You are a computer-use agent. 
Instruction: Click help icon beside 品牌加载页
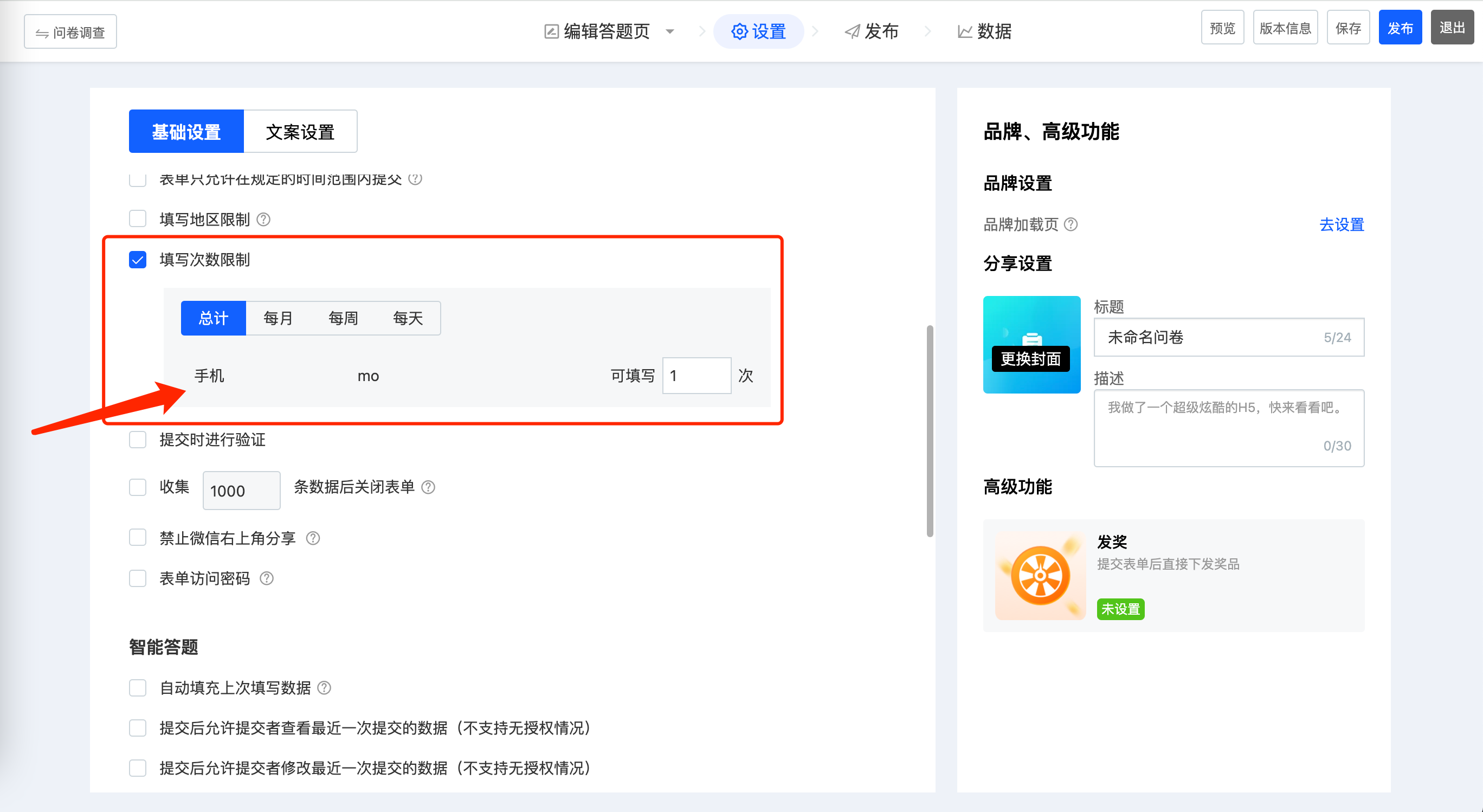(1070, 224)
